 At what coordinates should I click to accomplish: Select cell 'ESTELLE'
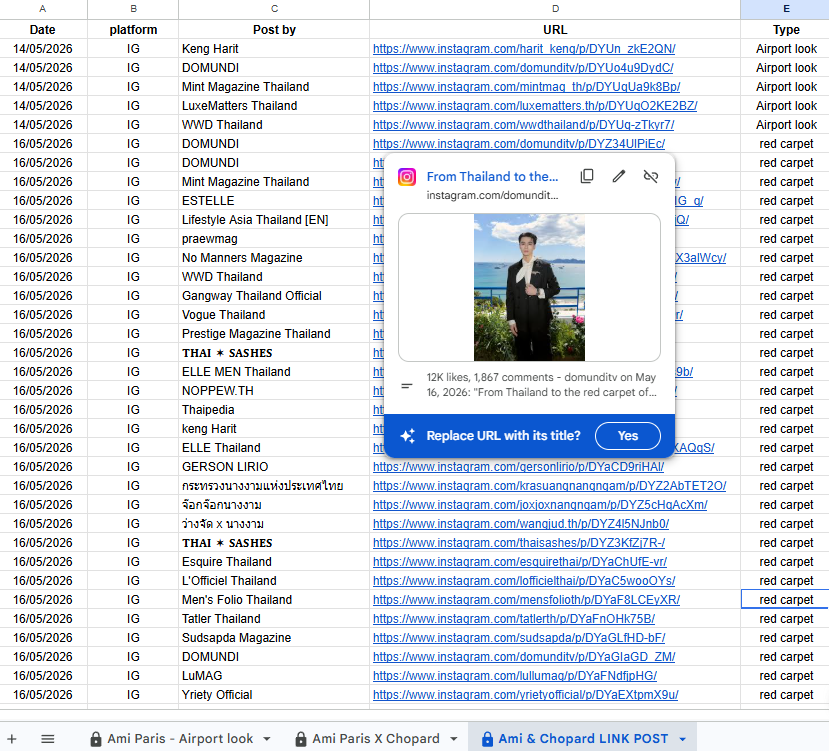click(x=274, y=201)
